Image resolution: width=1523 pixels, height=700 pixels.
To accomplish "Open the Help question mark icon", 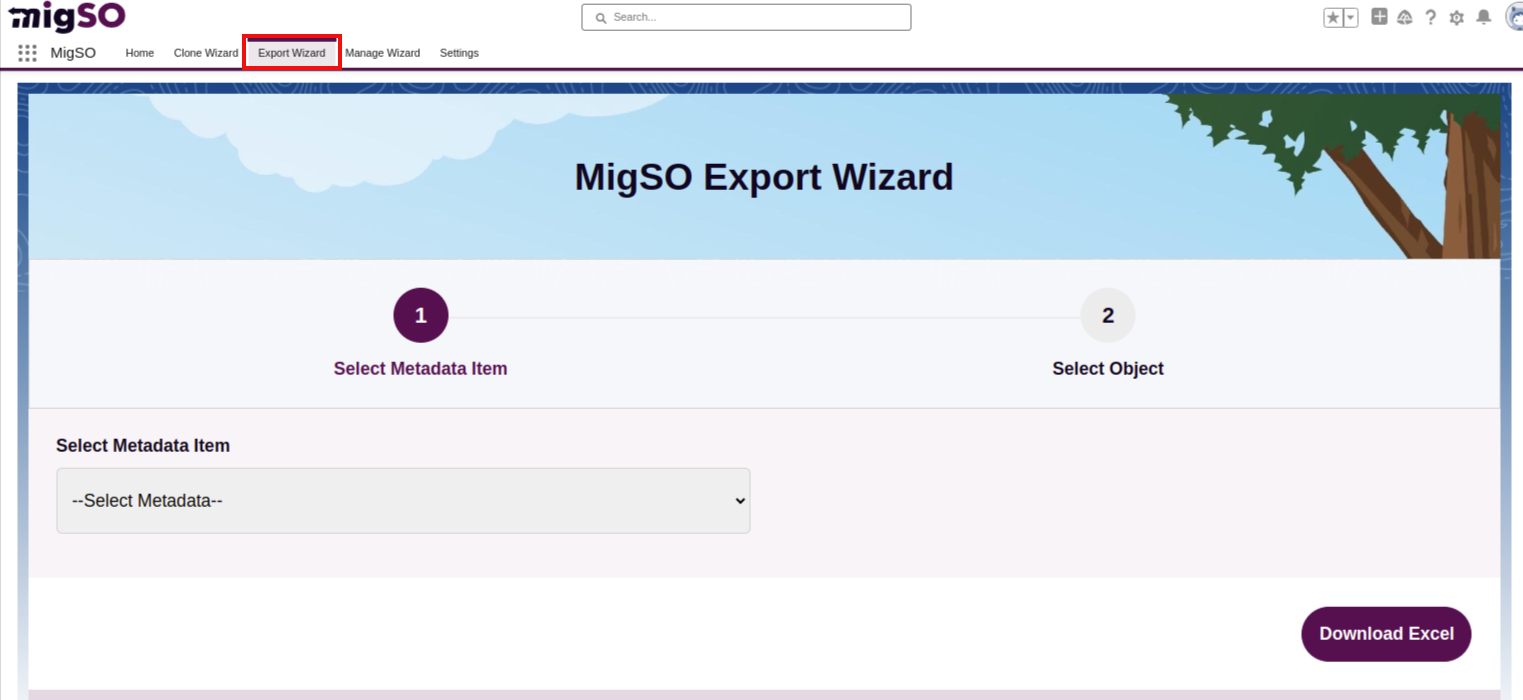I will pos(1431,18).
